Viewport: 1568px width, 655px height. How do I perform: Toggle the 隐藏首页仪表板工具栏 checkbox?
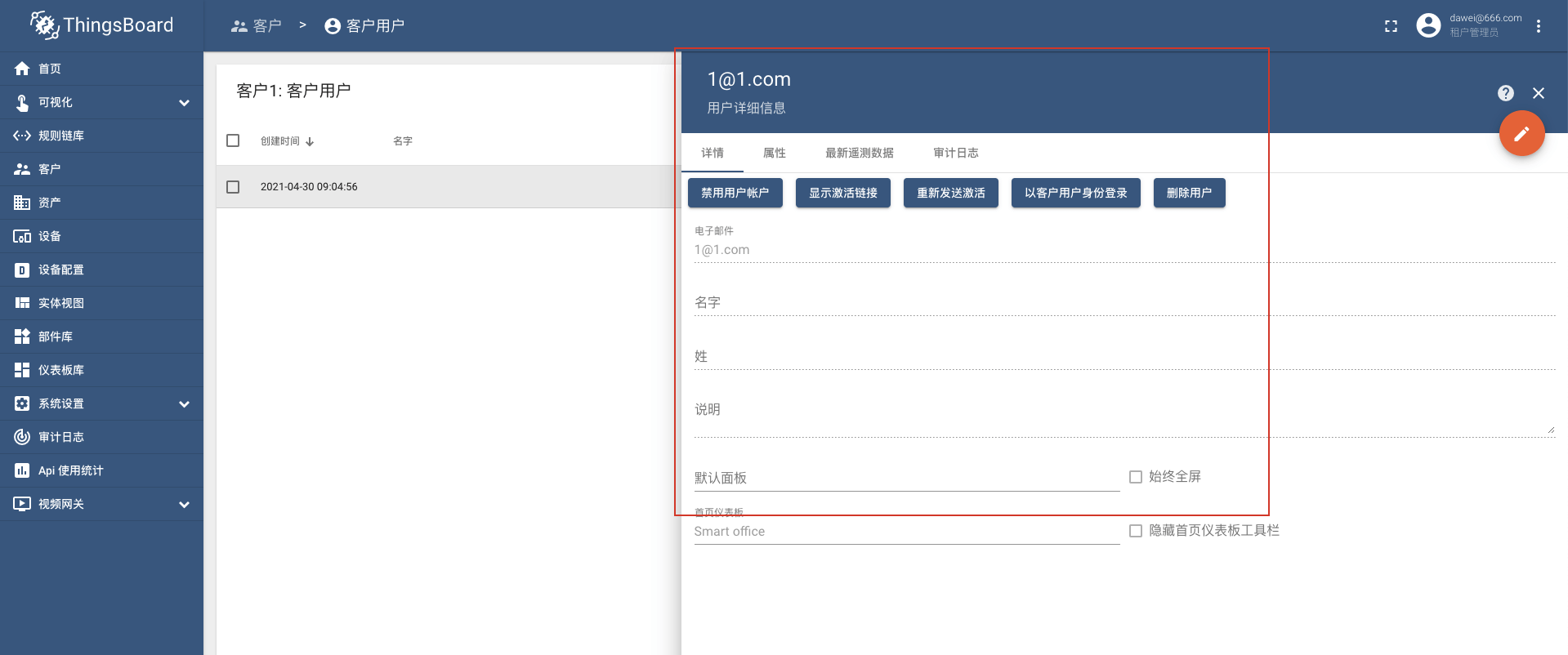1136,531
